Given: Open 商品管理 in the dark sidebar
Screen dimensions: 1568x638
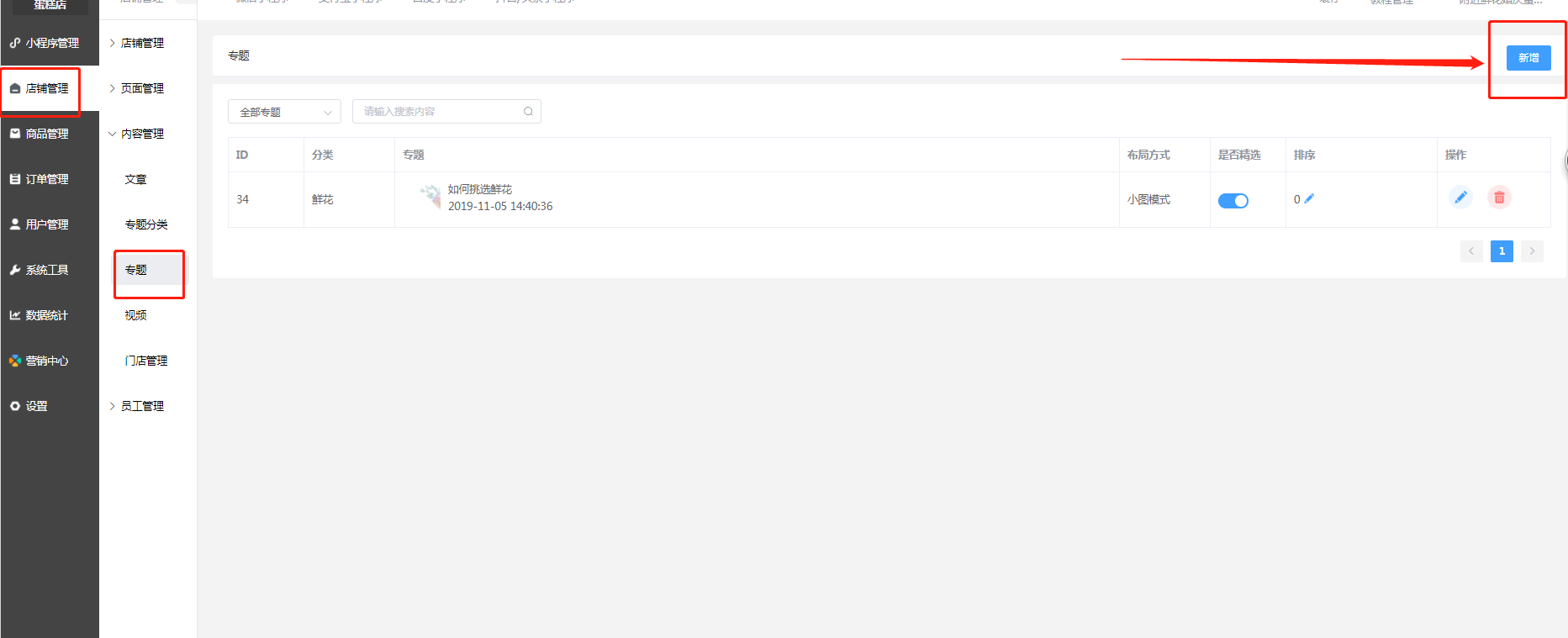Looking at the screenshot, I should click(50, 134).
